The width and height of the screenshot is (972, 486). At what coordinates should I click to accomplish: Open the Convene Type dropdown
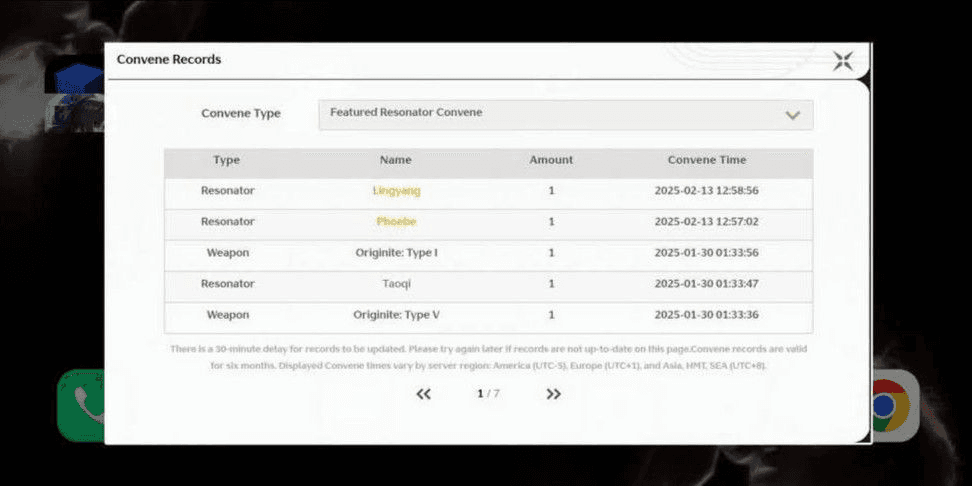tap(565, 115)
